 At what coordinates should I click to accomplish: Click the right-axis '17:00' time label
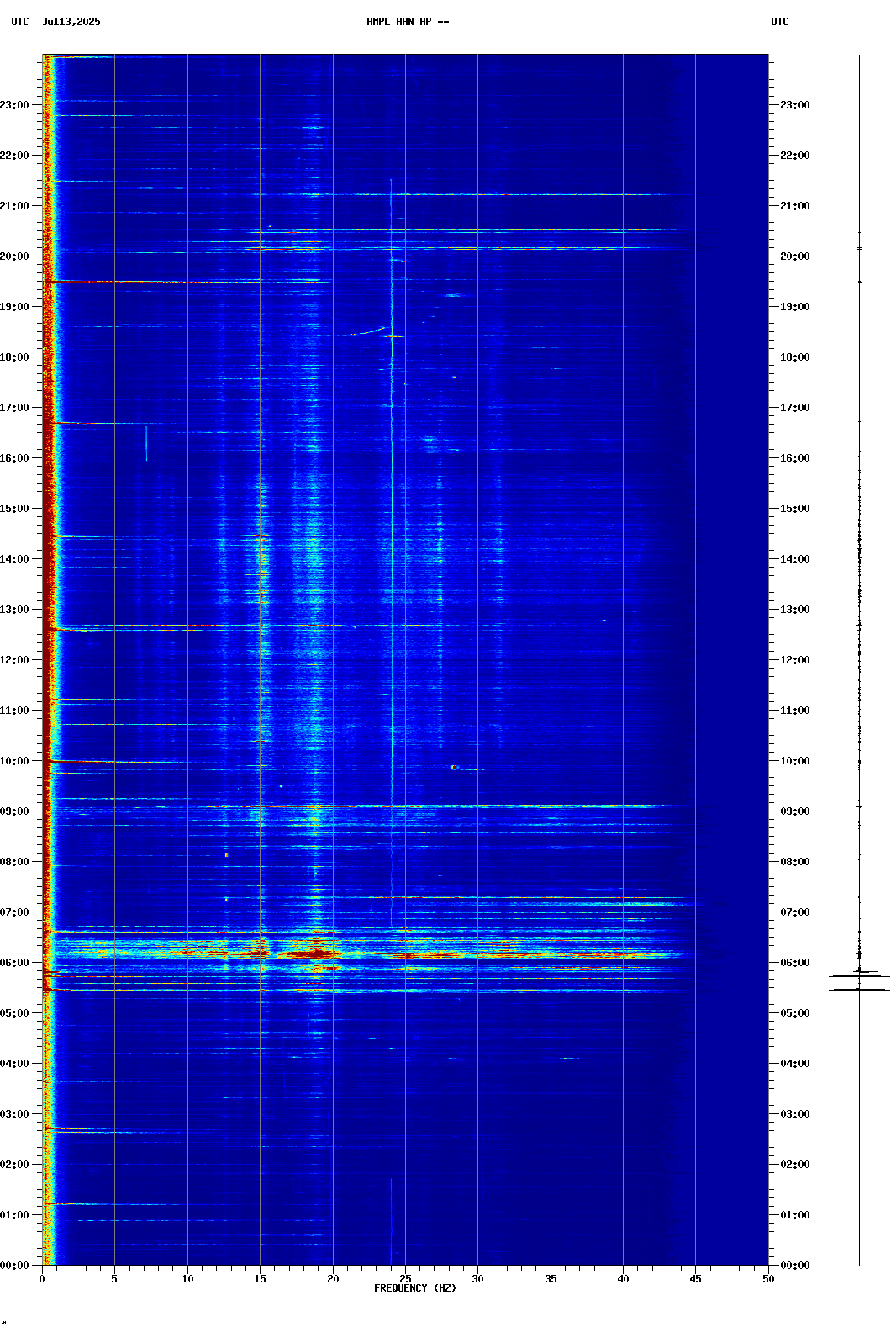tap(795, 408)
